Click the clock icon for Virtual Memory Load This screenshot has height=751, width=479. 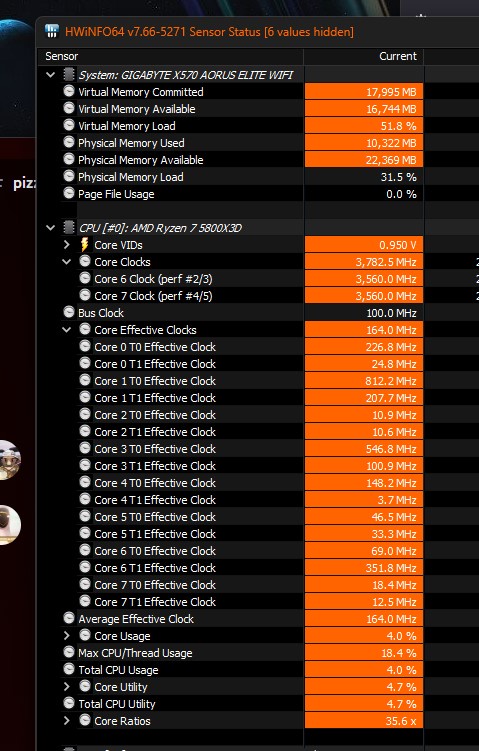(x=69, y=125)
